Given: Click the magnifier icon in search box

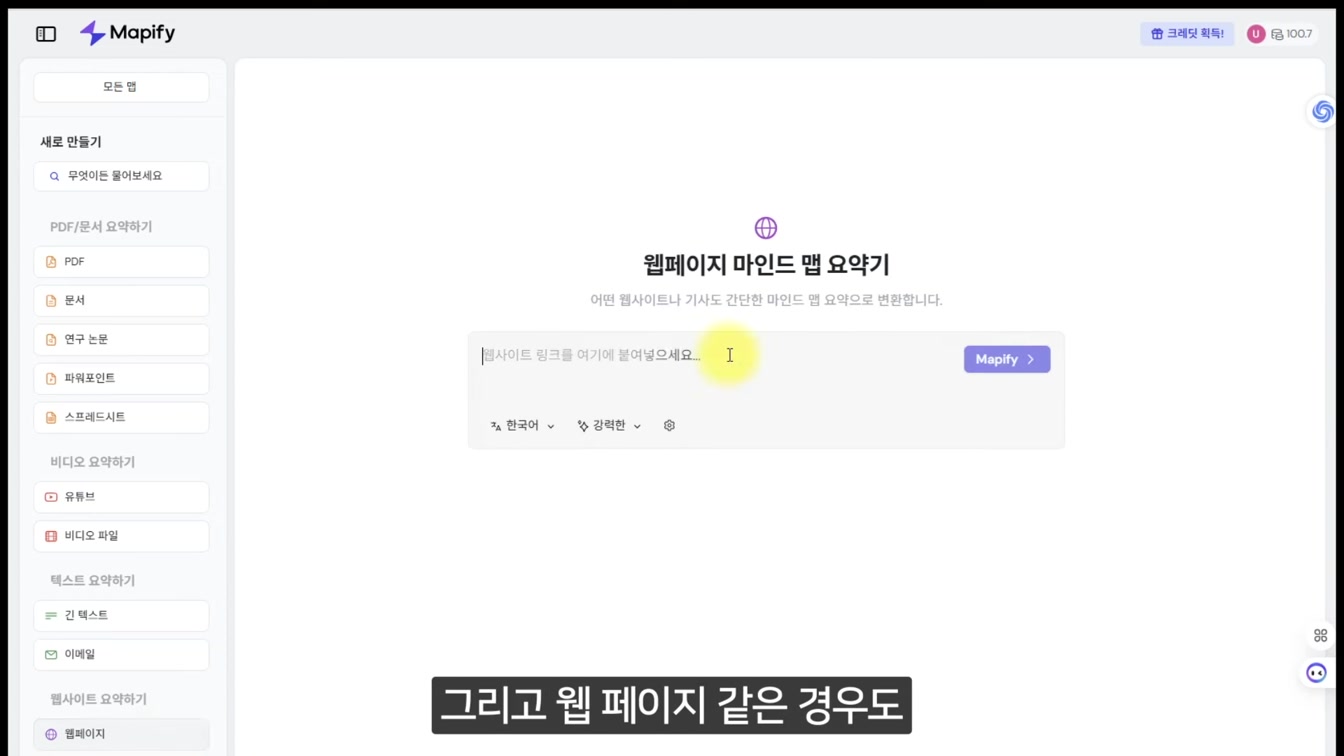Looking at the screenshot, I should pos(55,176).
